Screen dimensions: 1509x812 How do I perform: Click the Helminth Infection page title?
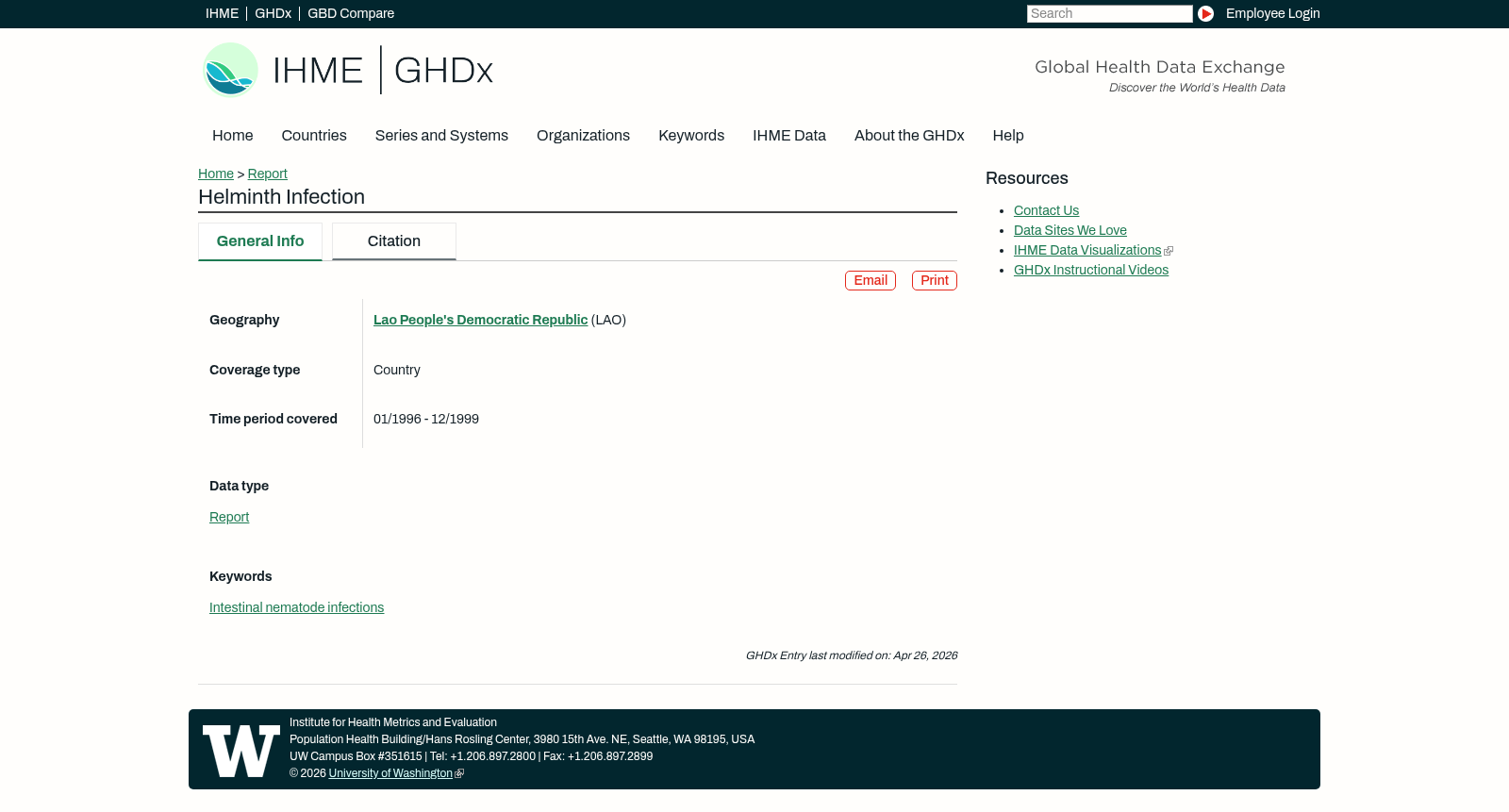(x=281, y=197)
